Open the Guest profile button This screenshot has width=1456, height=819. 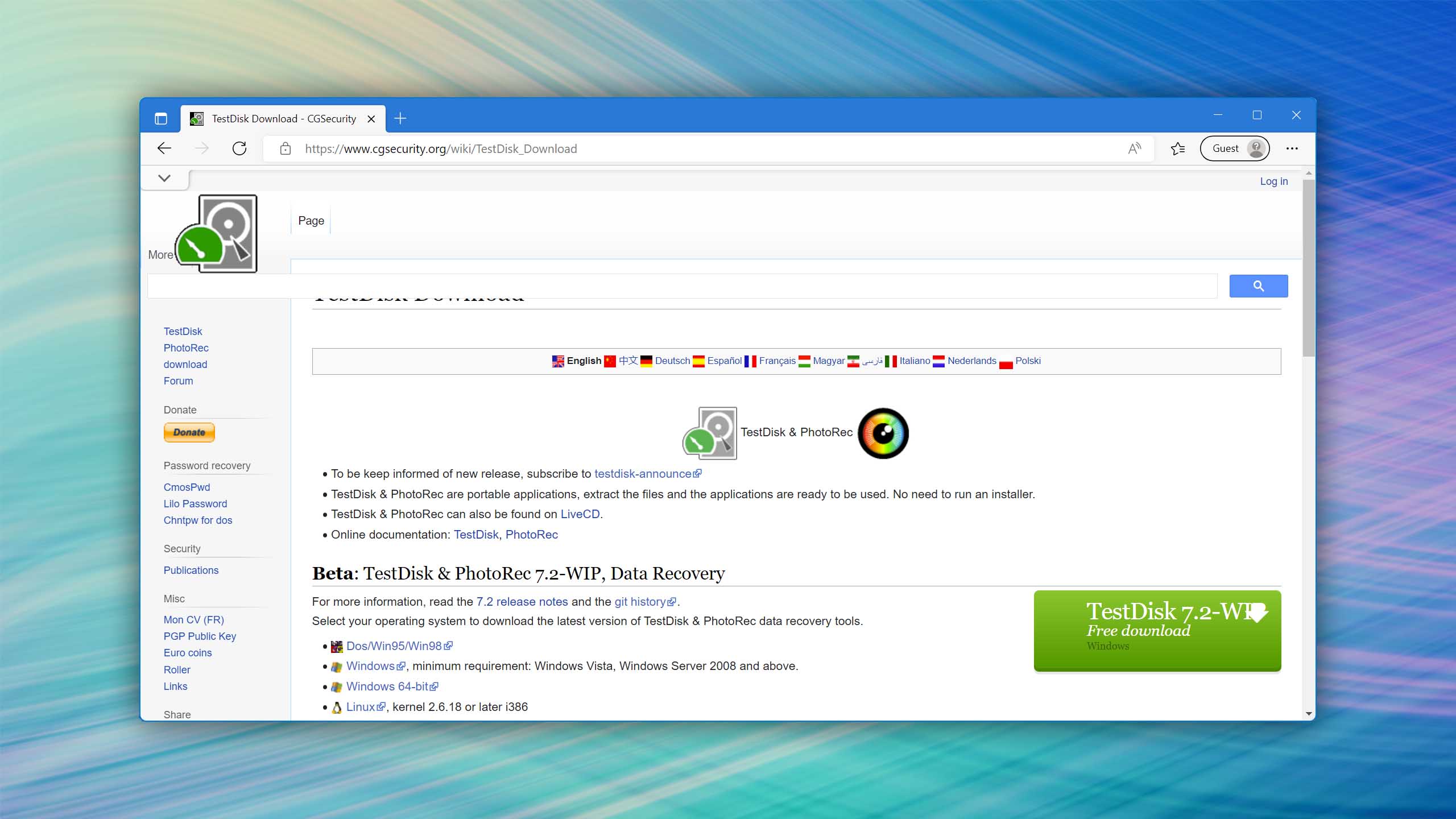click(x=1235, y=148)
